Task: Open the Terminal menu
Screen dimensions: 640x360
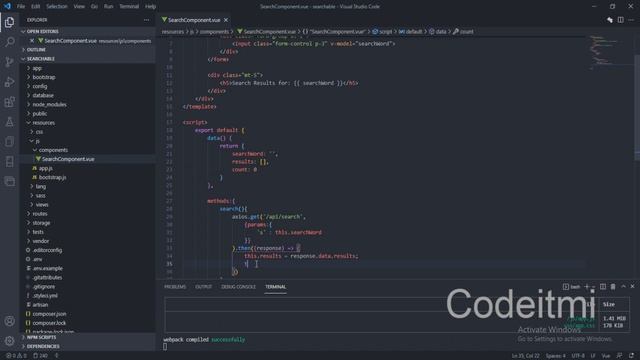Action: [x=129, y=7]
